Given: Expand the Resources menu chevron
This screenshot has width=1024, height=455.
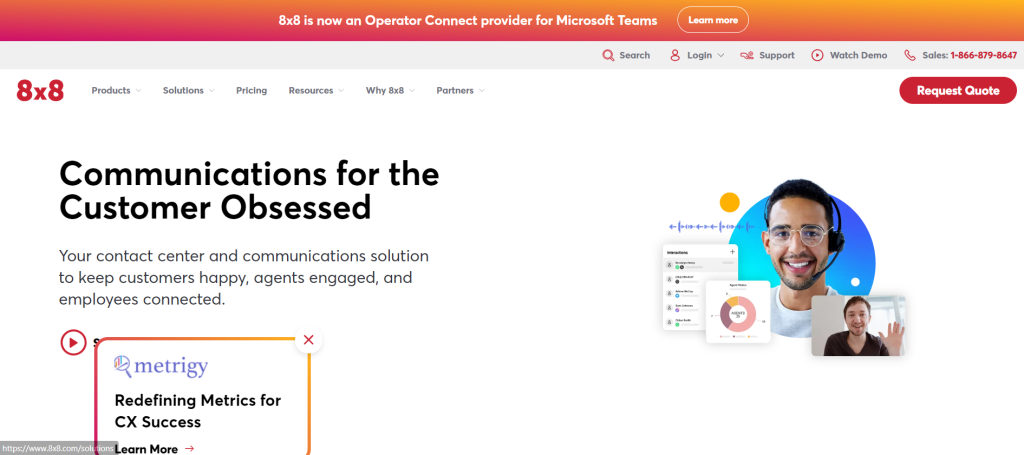Looking at the screenshot, I should click(x=340, y=91).
